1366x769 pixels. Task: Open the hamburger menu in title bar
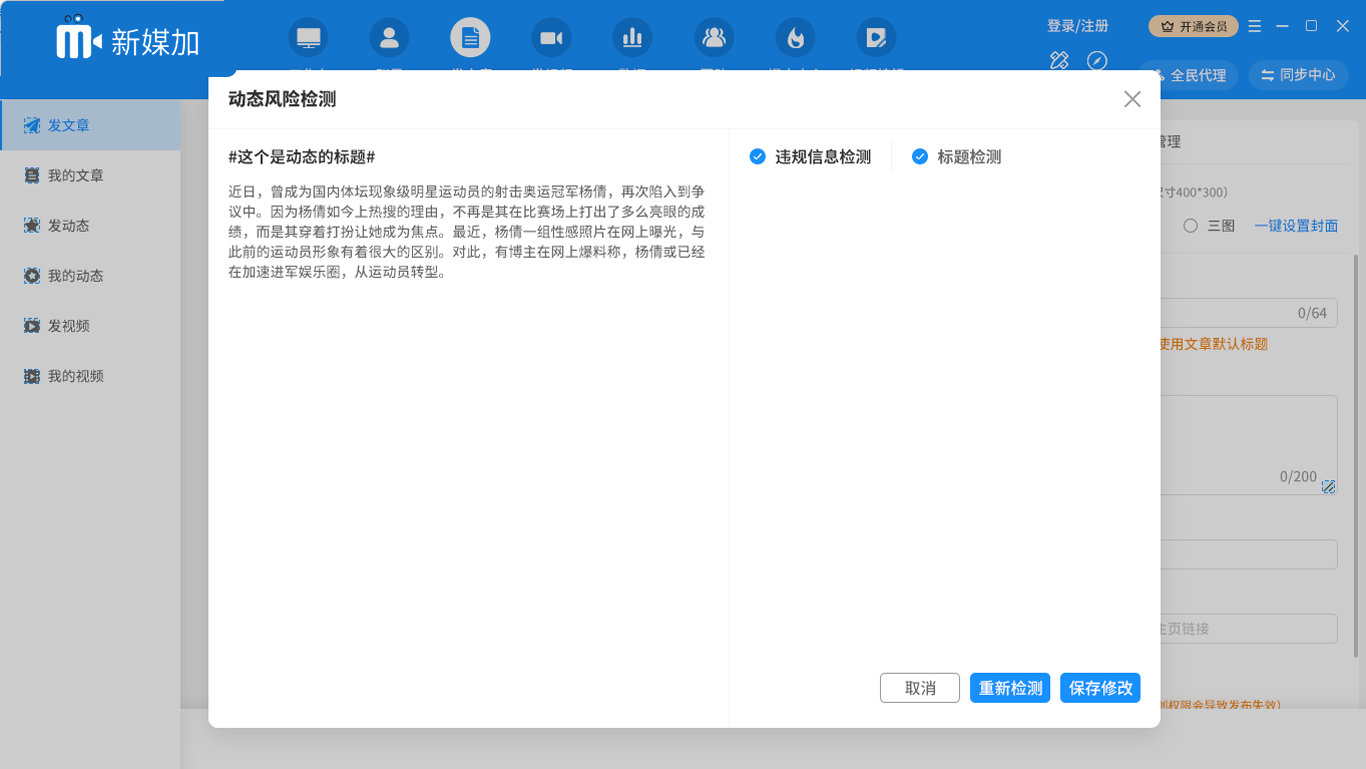(x=1255, y=26)
